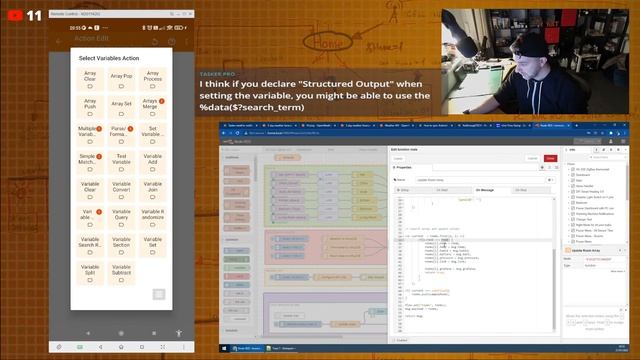Select the Array Set action
Image resolution: width=640 pixels, height=360 pixels.
[x=121, y=107]
